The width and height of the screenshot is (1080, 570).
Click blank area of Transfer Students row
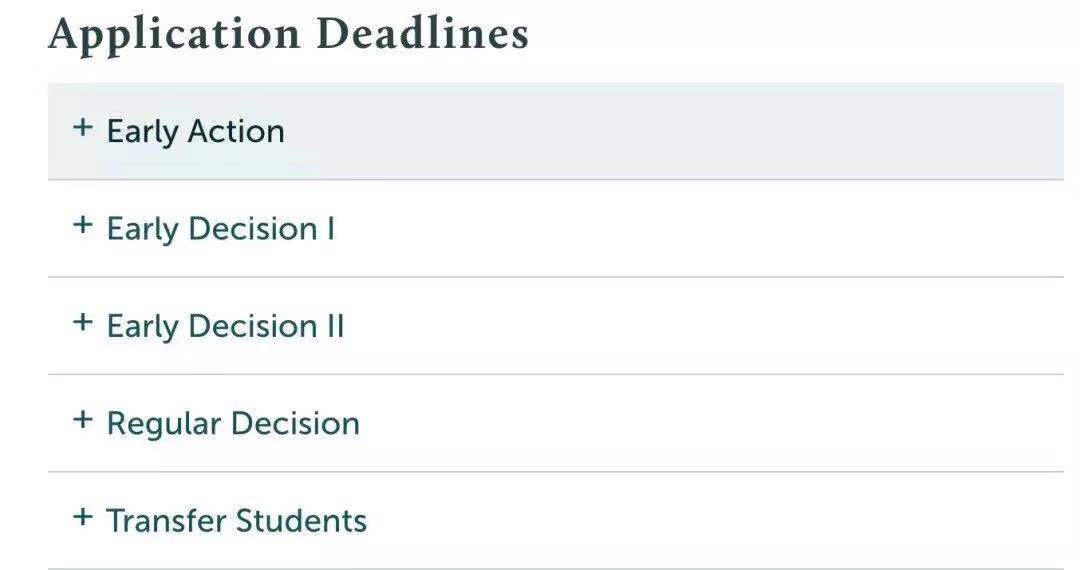680,521
